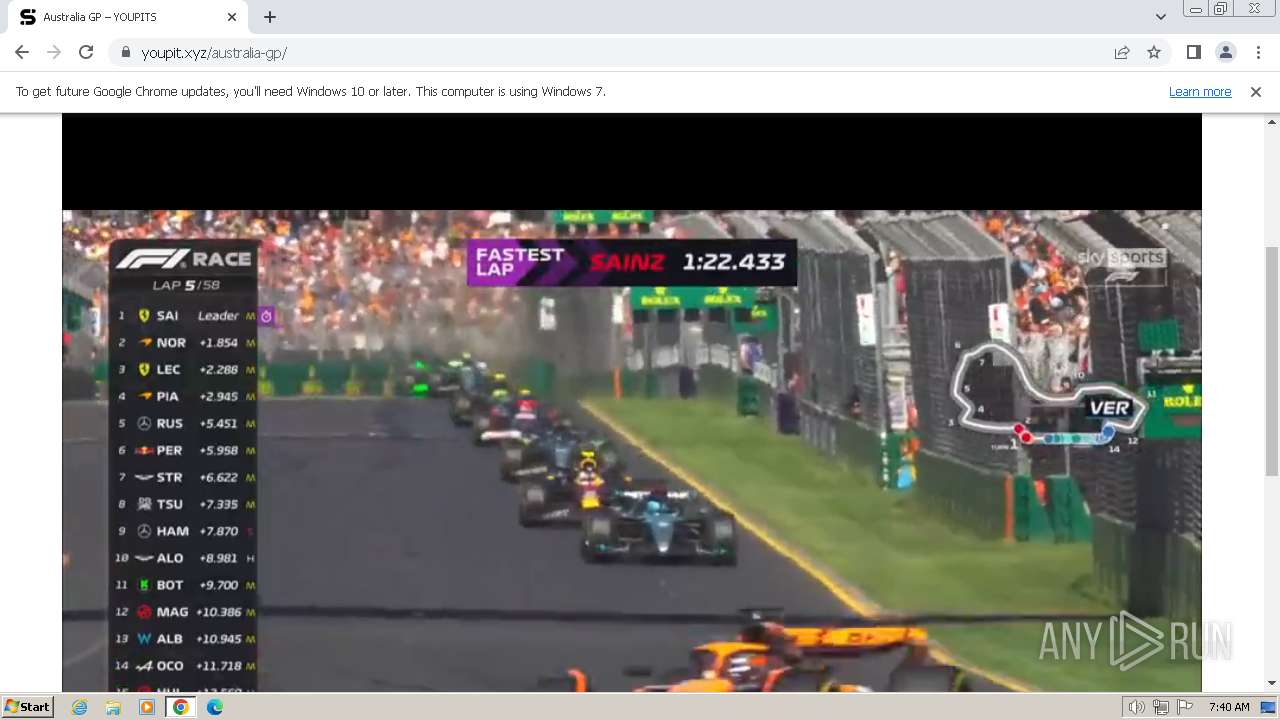Open the Action Center flag icon
This screenshot has width=1280, height=720.
pyautogui.click(x=1185, y=707)
